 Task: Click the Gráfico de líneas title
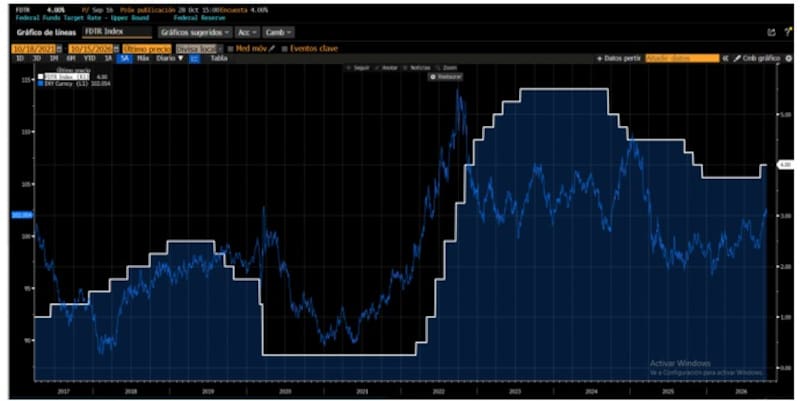(x=46, y=32)
